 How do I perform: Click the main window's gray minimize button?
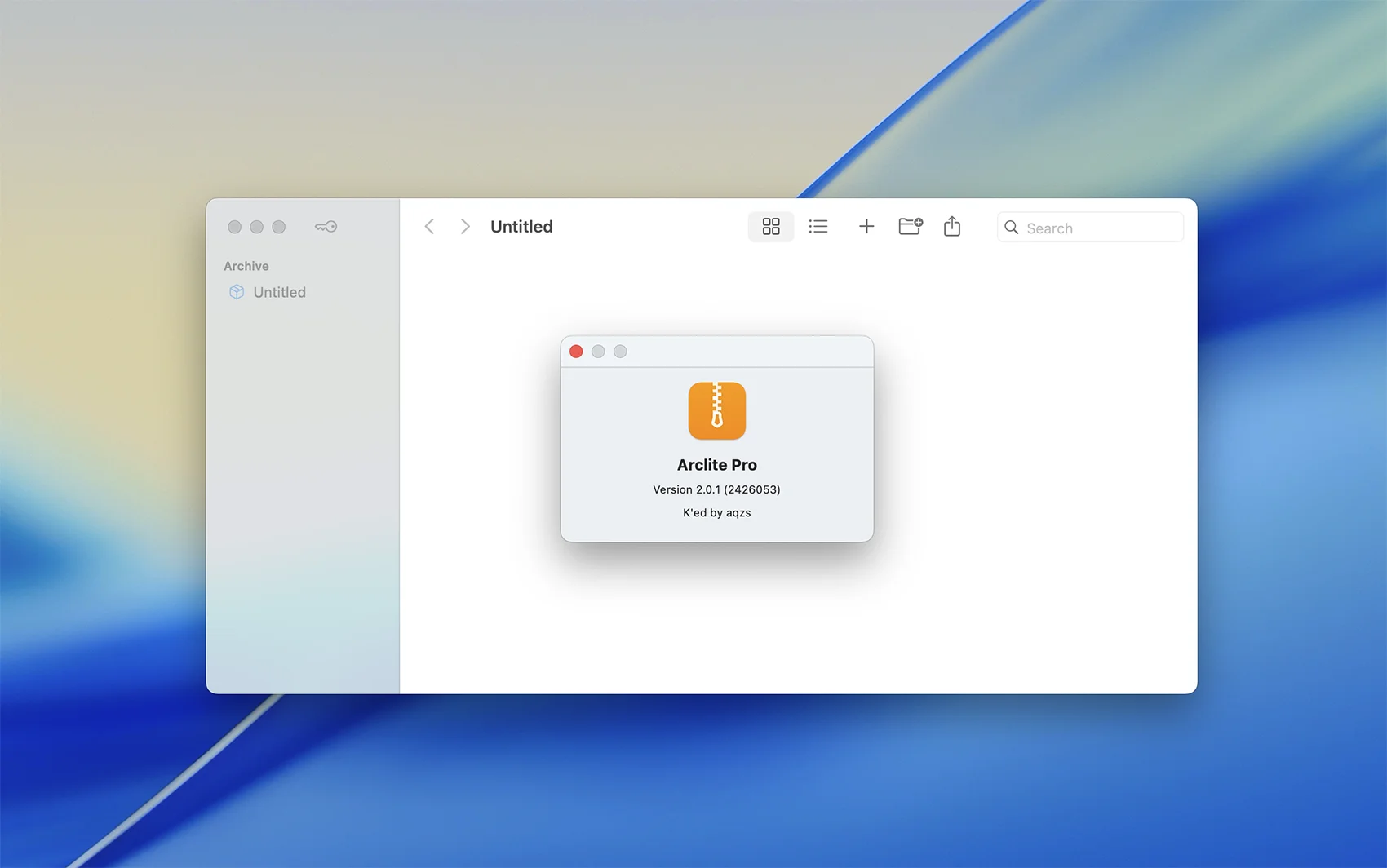[x=257, y=227]
